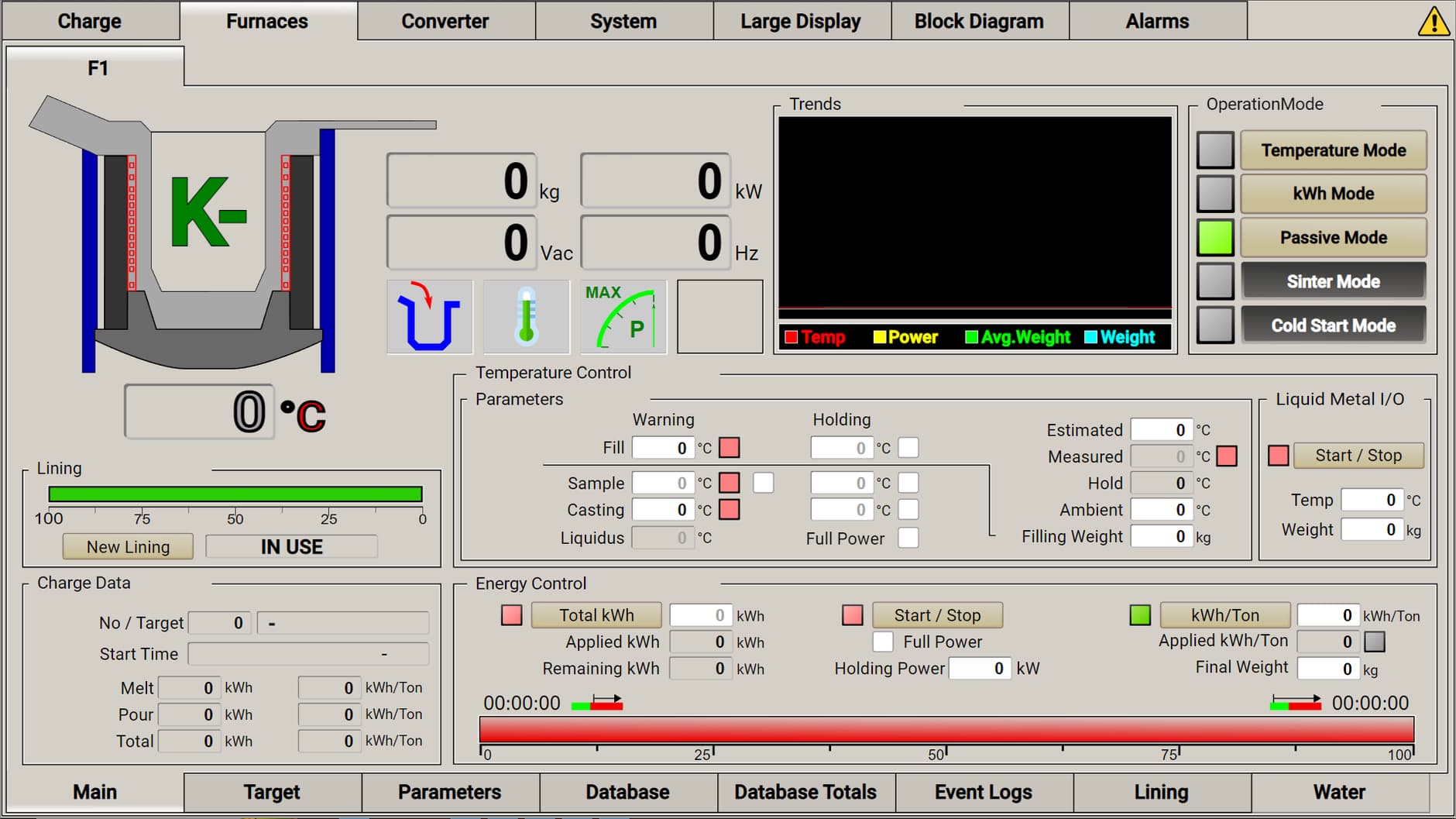Enable the Energy Control Full Power checkbox
This screenshot has height=819, width=1456.
(x=883, y=642)
